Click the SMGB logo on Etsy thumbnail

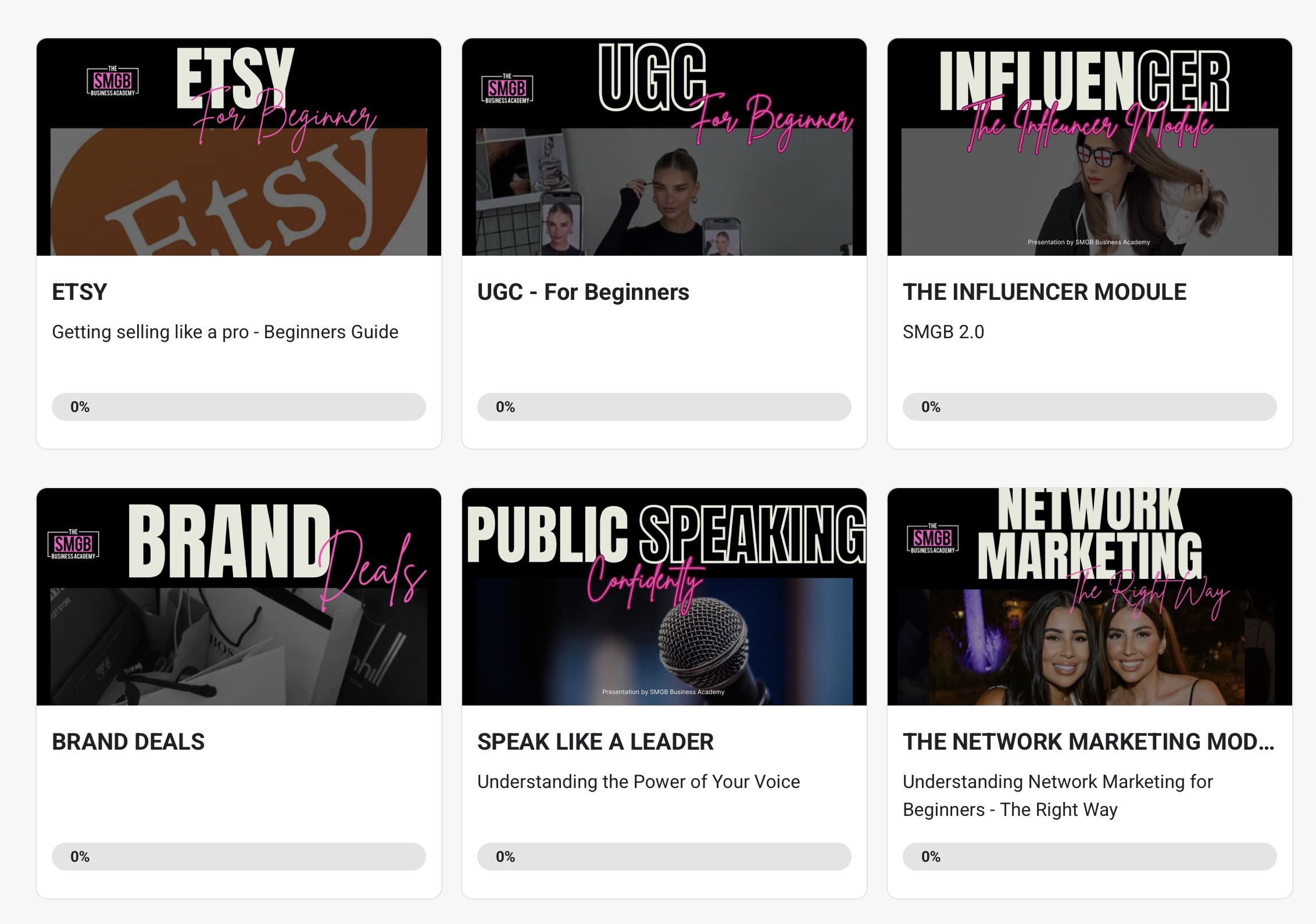point(113,81)
